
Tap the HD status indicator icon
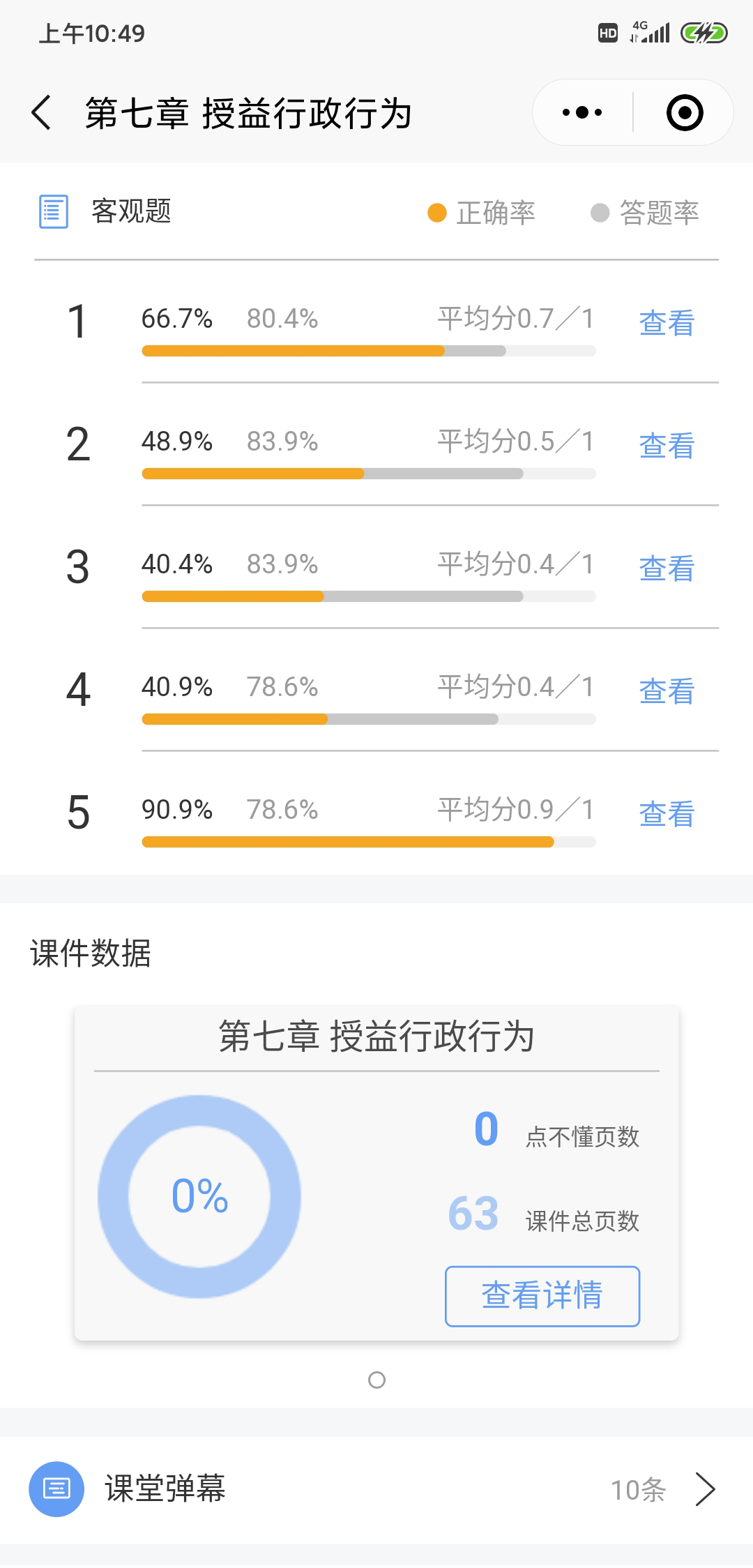[607, 33]
